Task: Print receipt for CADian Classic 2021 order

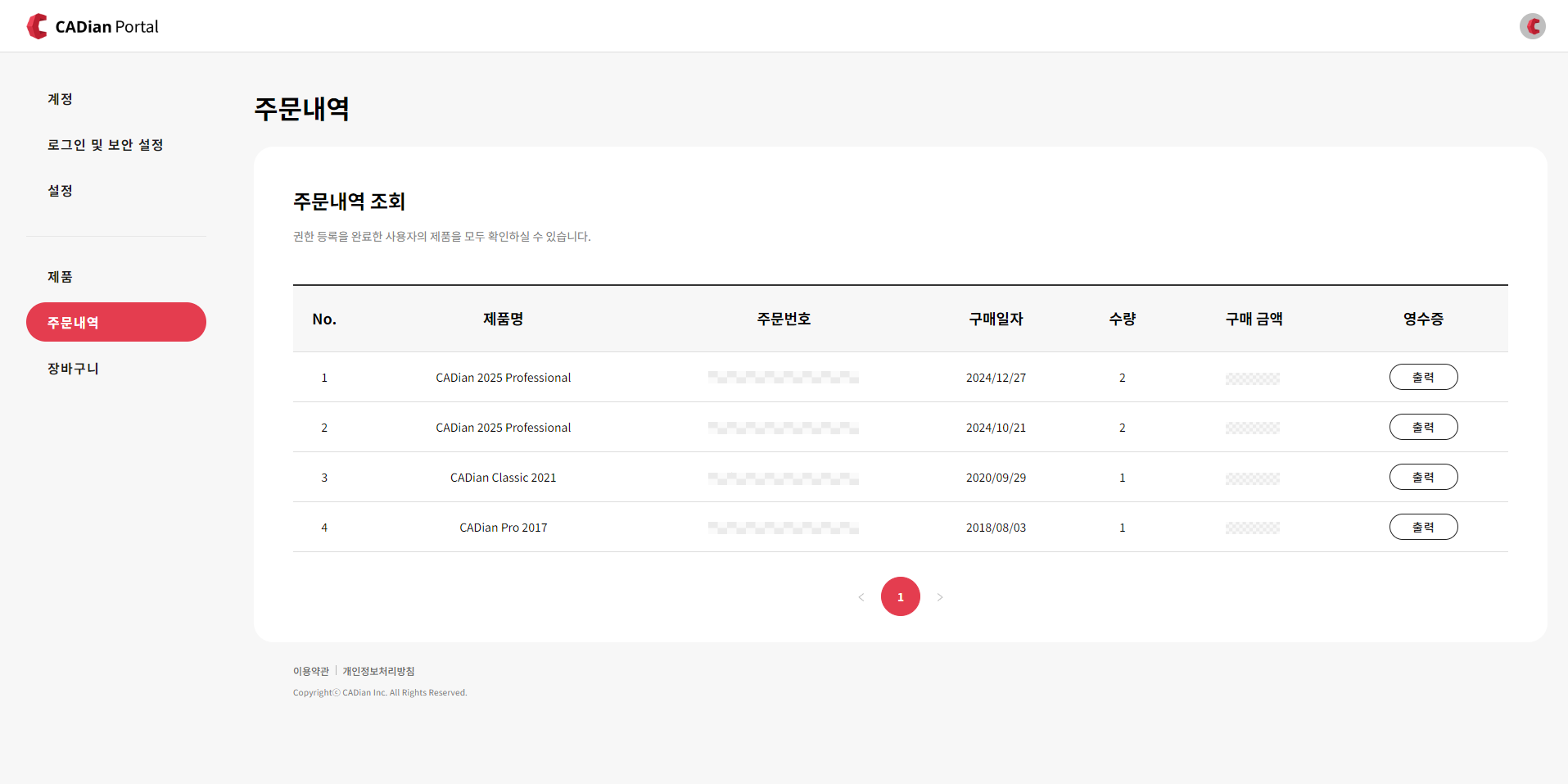Action: tap(1423, 478)
